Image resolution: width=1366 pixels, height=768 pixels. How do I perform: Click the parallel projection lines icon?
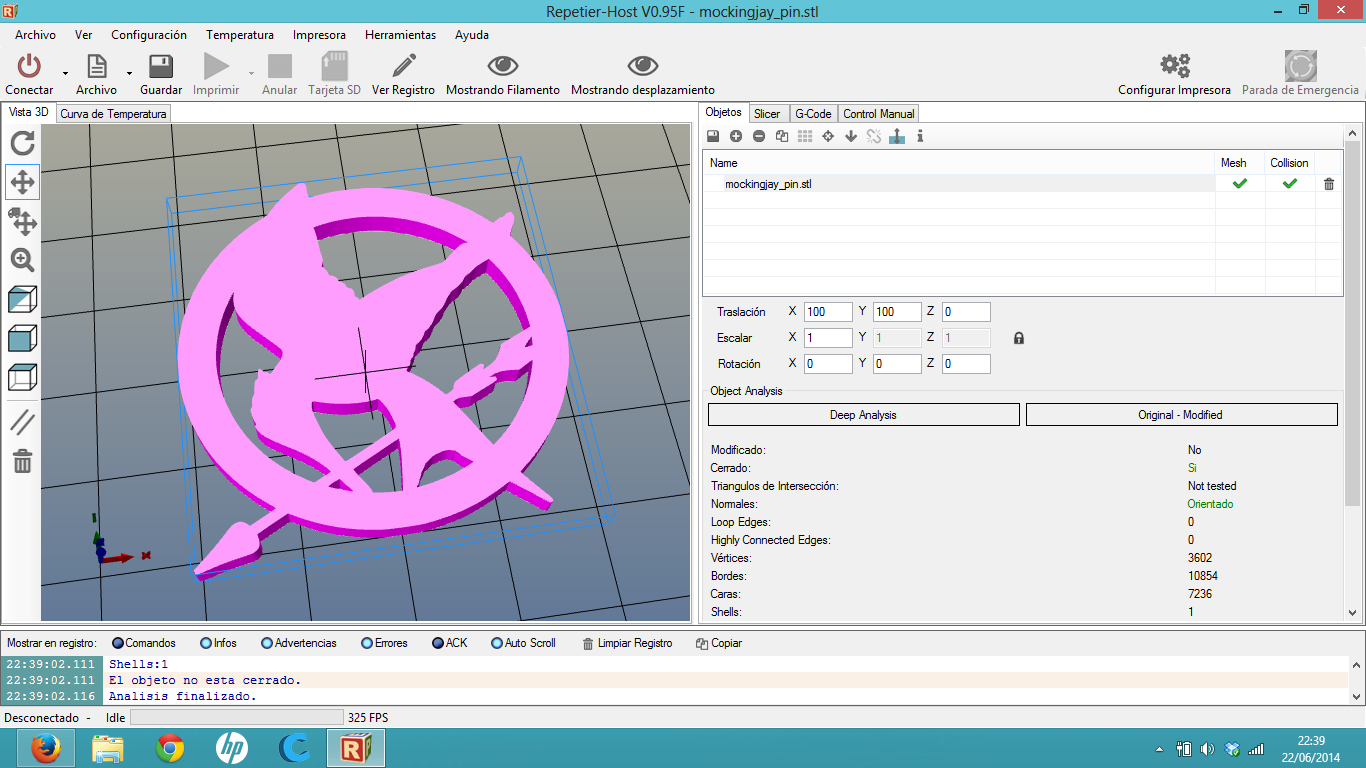point(22,422)
